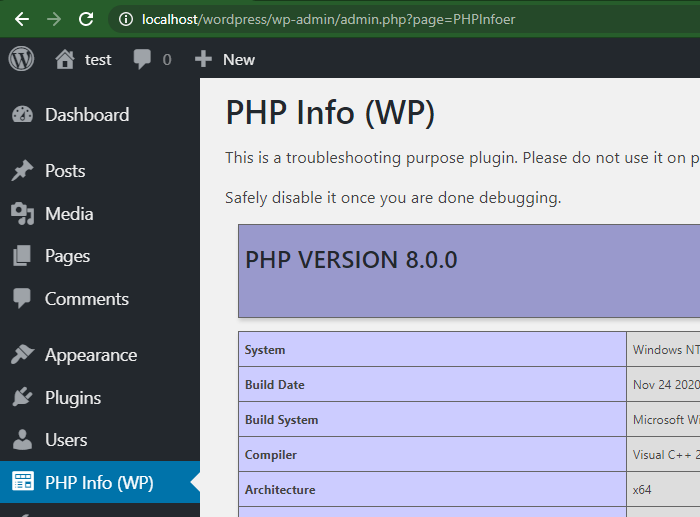Screen dimensions: 700x517
Task: Open the Dashboard menu item
Action: [x=87, y=115]
